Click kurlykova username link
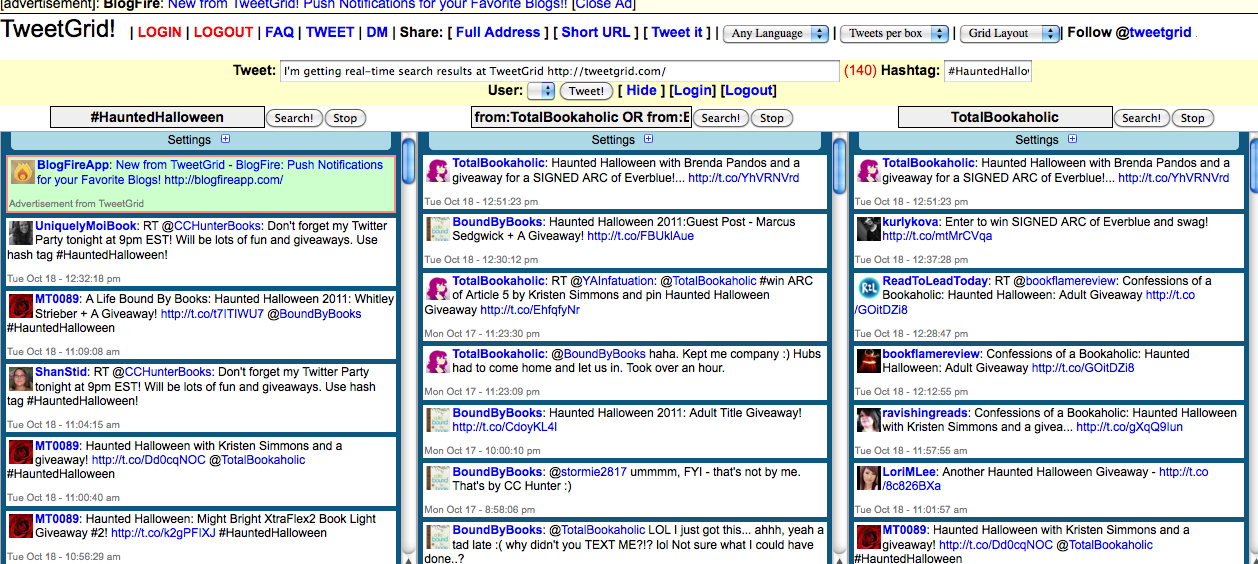Screen dimensions: 1258x564 (x=912, y=222)
